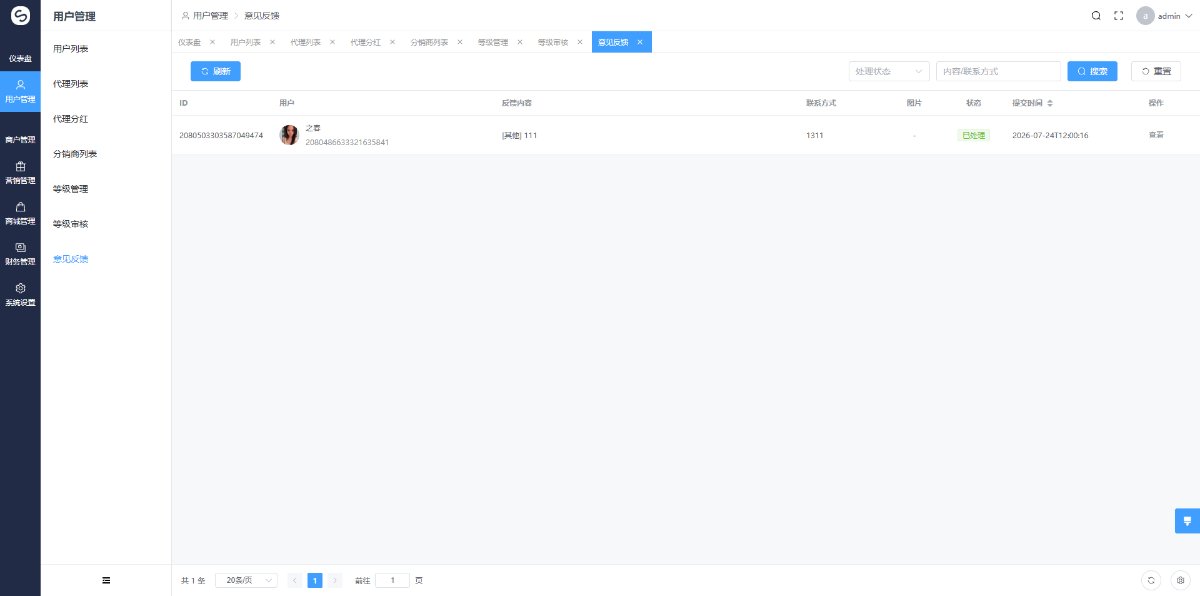The image size is (1200, 596).
Task: Open the 20条/页 page size dropdown
Action: (x=246, y=580)
